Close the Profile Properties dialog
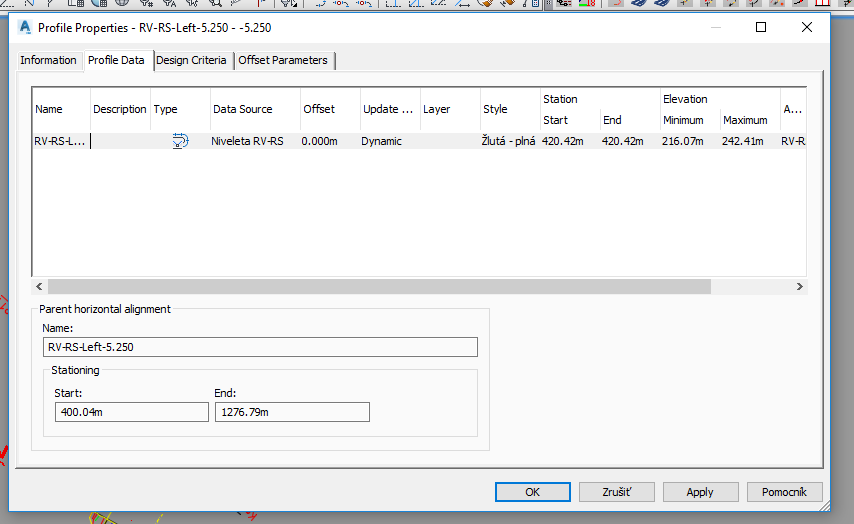 tap(807, 27)
